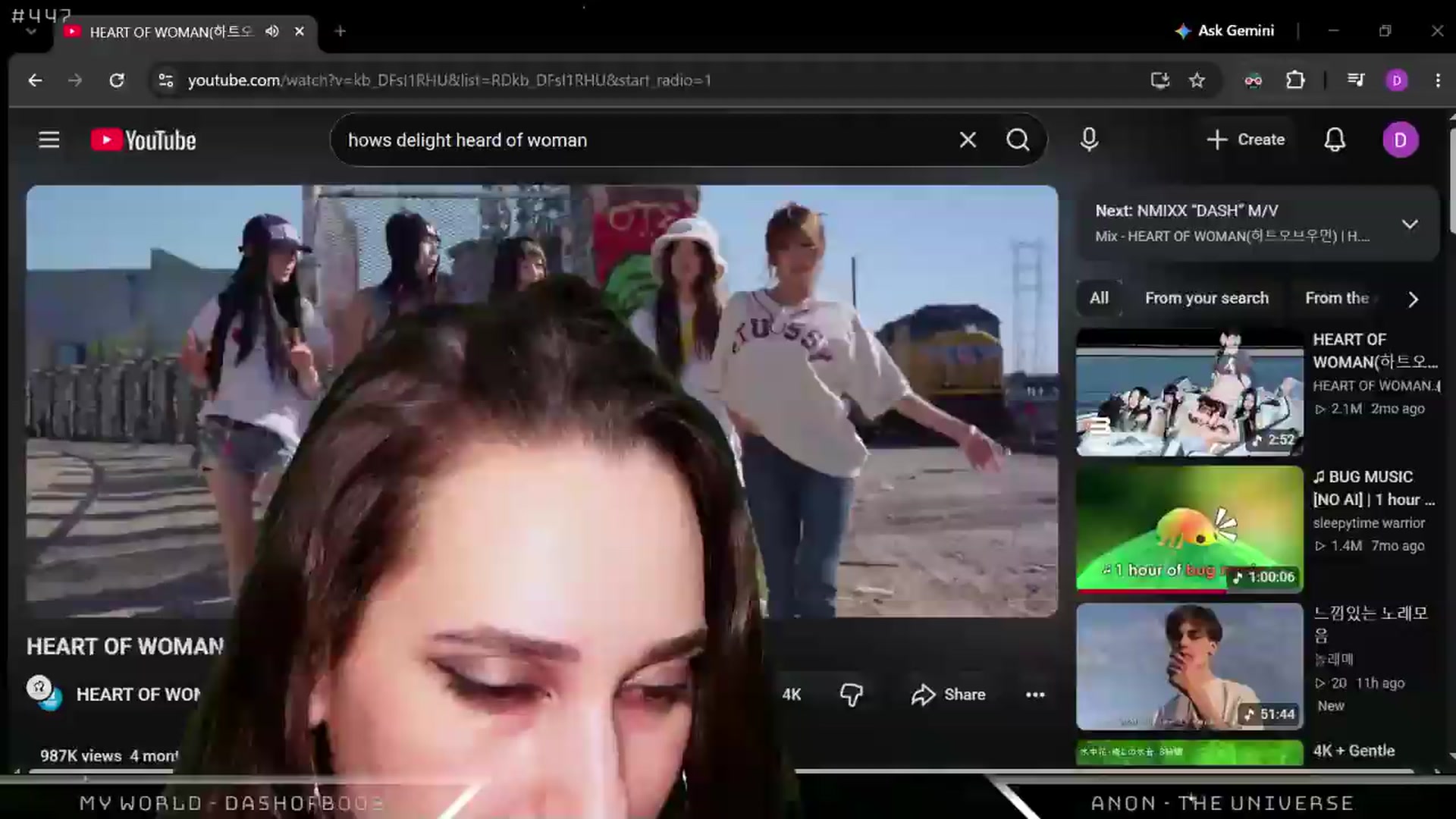Open suggested 'HEART OF WOMAN(하트오...' video title
The width and height of the screenshot is (1456, 819).
point(1374,350)
